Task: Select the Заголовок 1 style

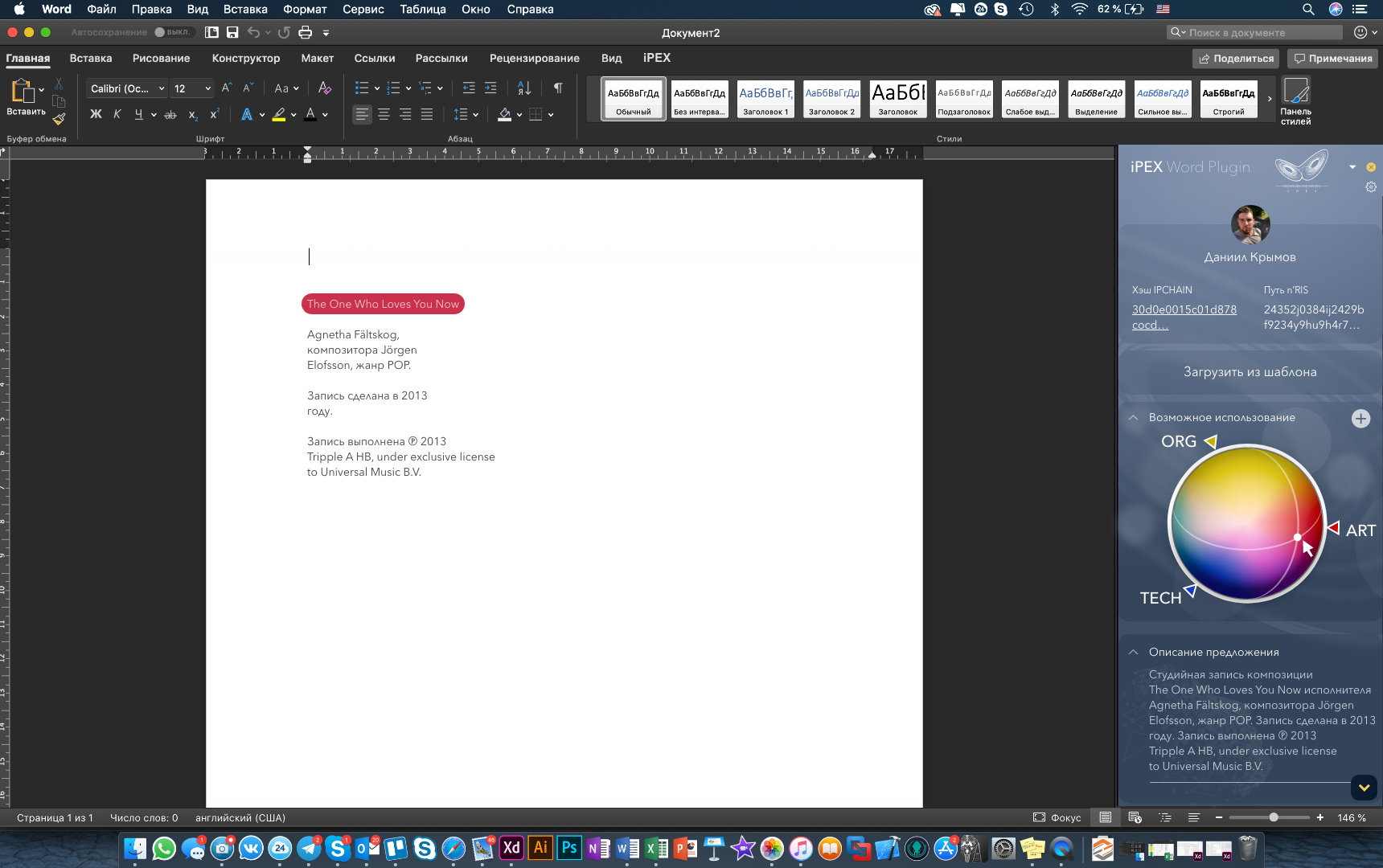Action: 765,100
